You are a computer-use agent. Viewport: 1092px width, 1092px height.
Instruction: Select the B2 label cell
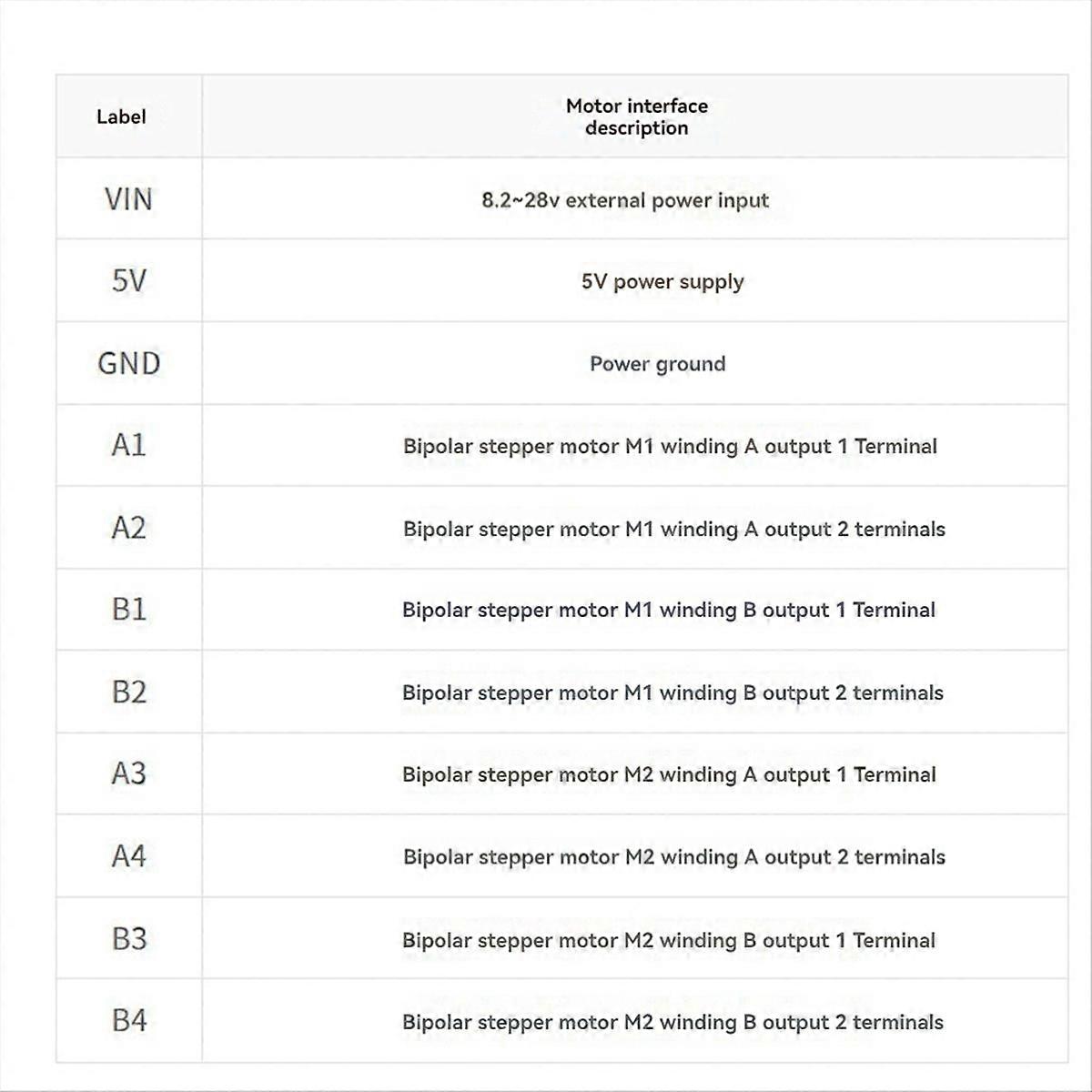point(128,693)
